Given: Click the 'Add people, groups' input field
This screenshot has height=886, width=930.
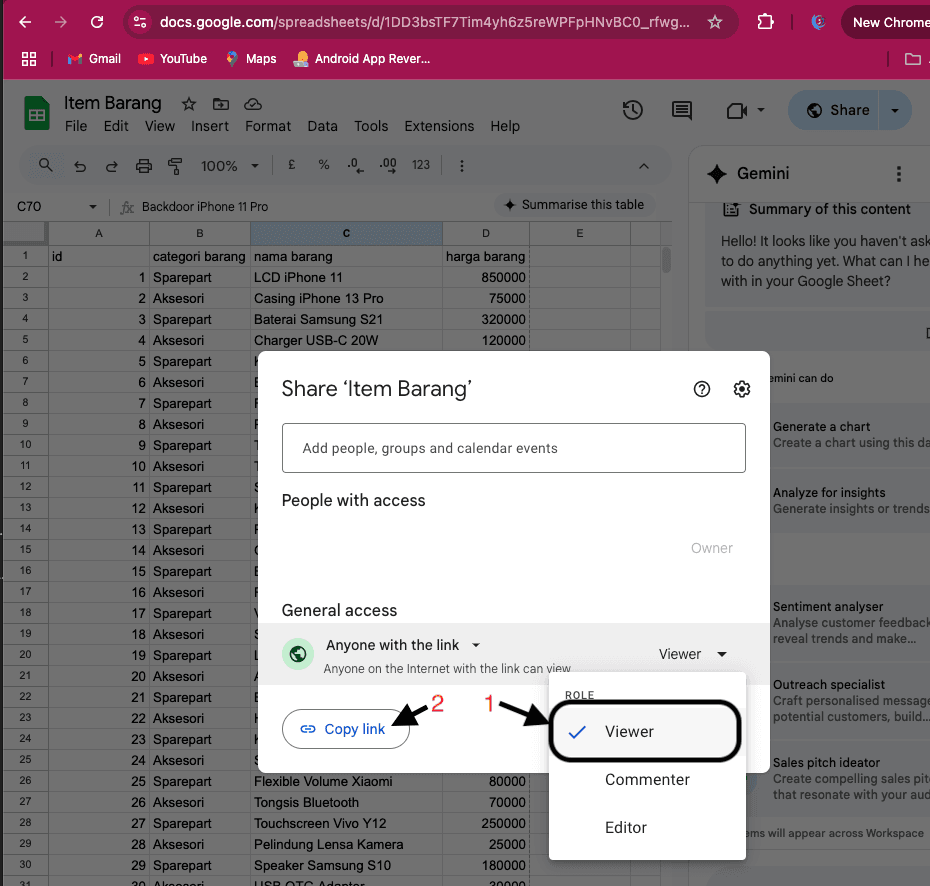Looking at the screenshot, I should pyautogui.click(x=513, y=448).
